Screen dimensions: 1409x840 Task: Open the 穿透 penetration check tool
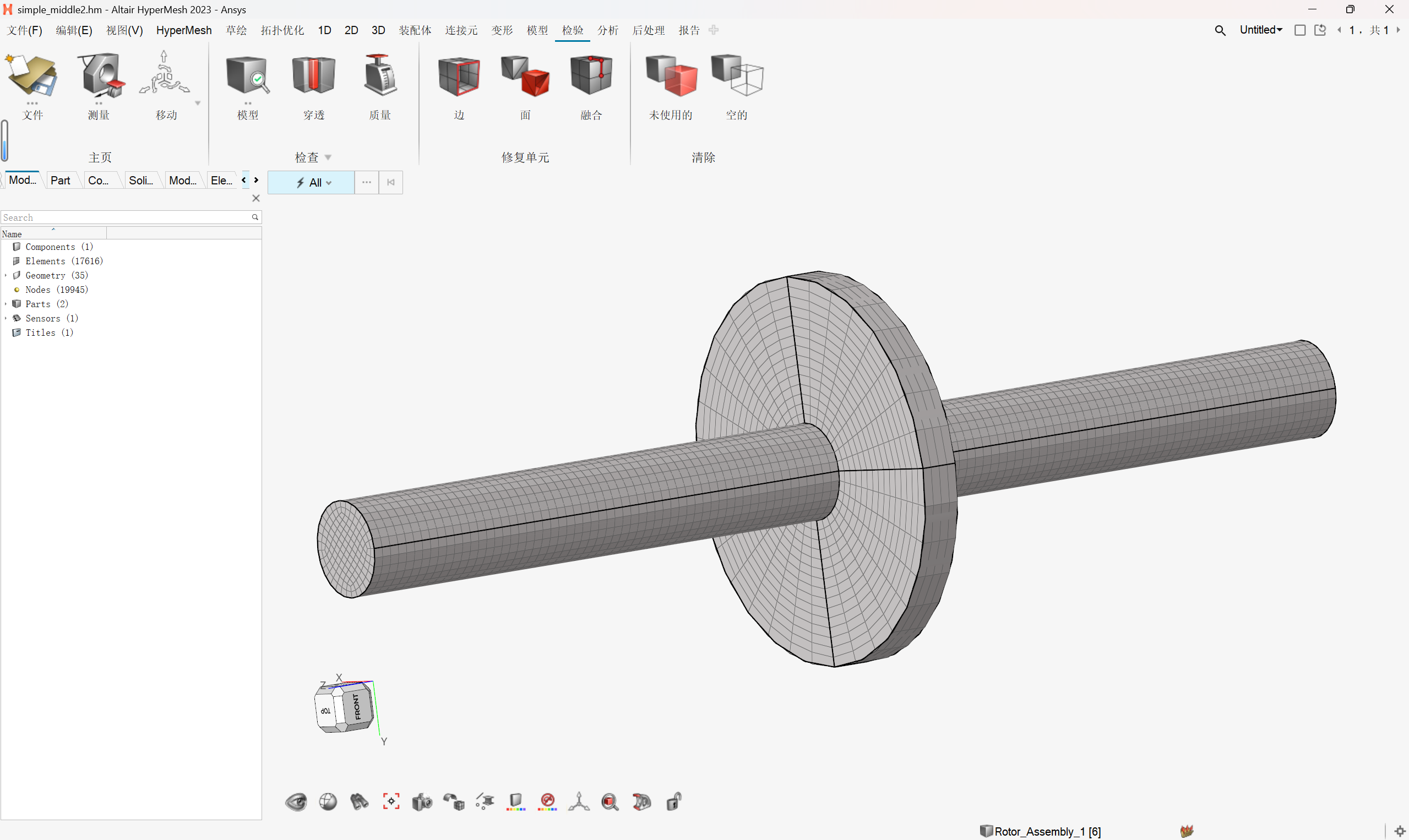pyautogui.click(x=313, y=77)
